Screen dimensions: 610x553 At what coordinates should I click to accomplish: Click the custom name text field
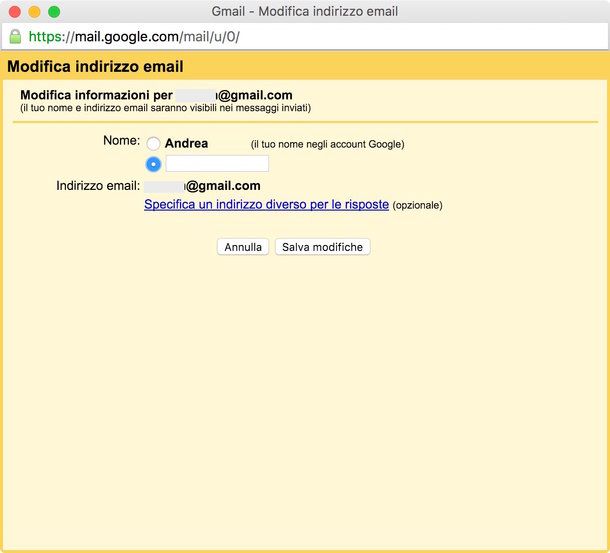click(217, 163)
